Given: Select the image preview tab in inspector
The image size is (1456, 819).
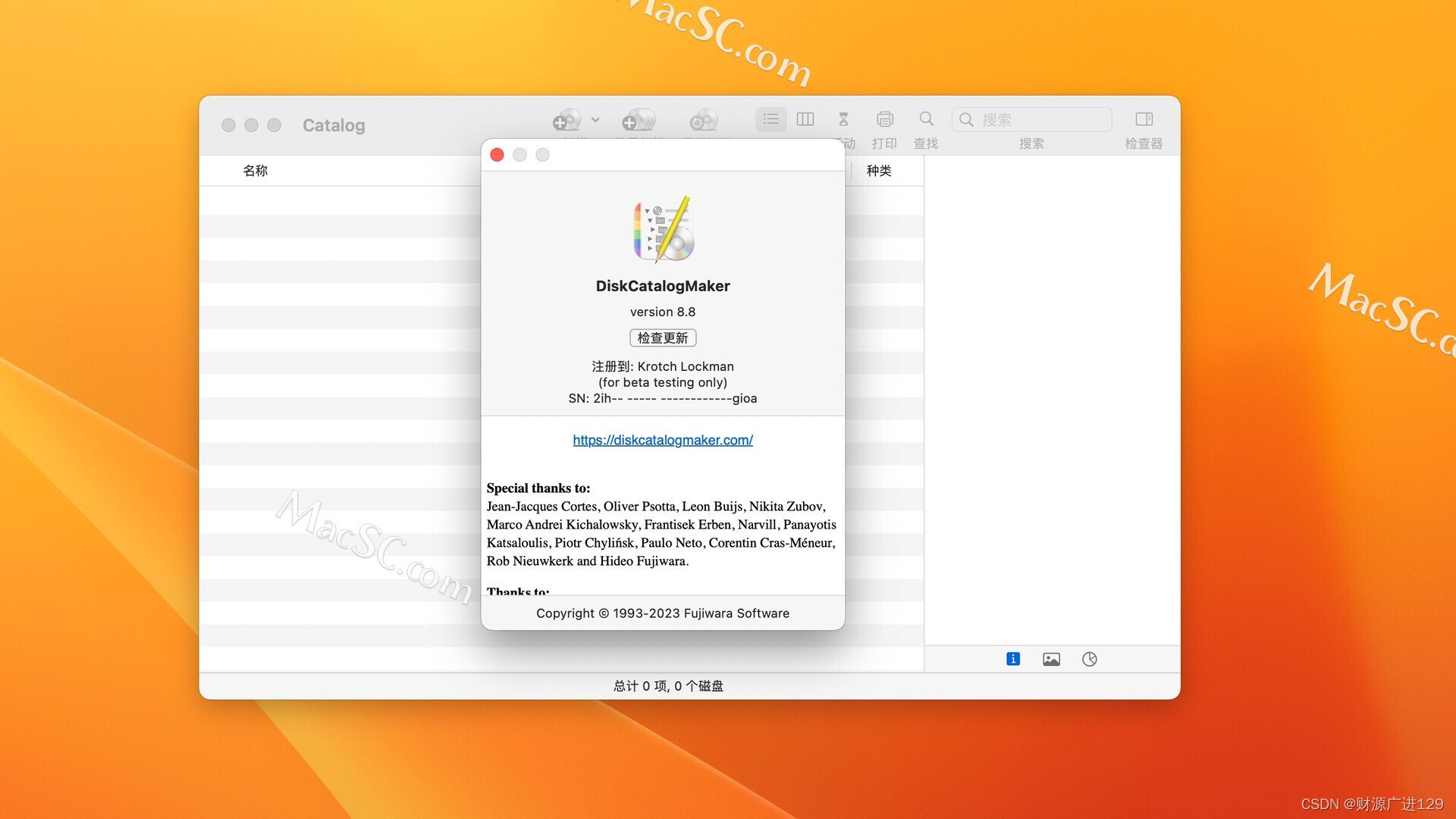Looking at the screenshot, I should (1051, 659).
